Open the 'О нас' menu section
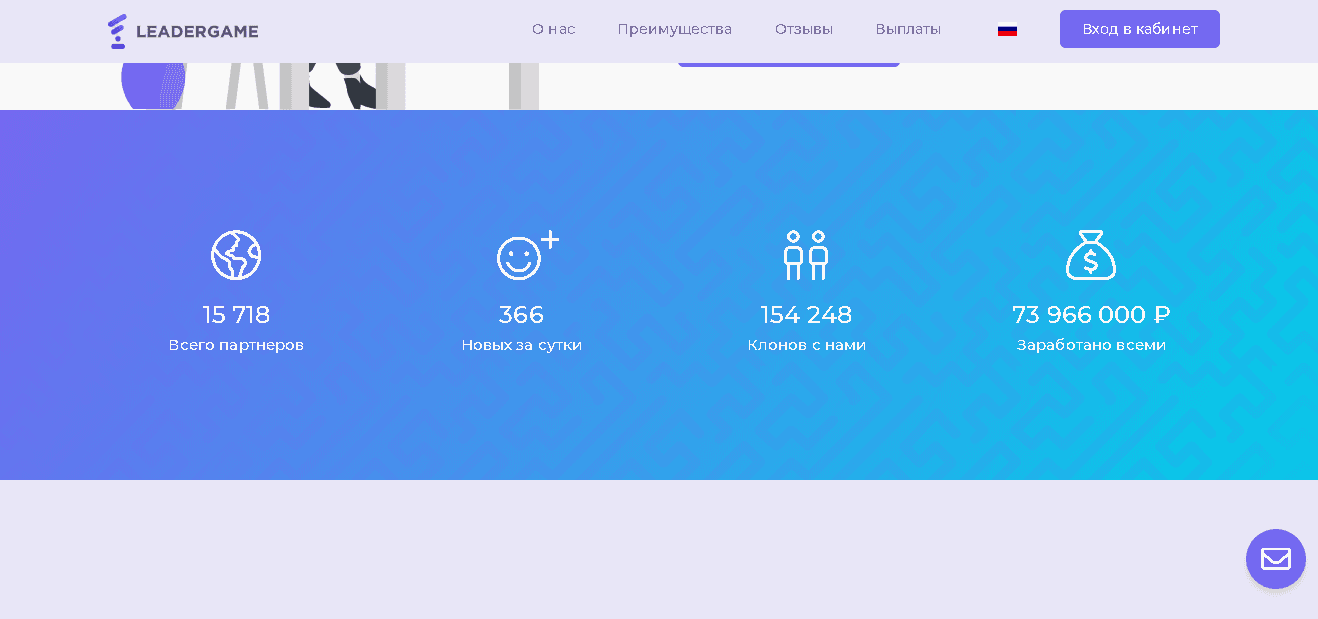Viewport: 1318px width, 619px height. click(553, 29)
